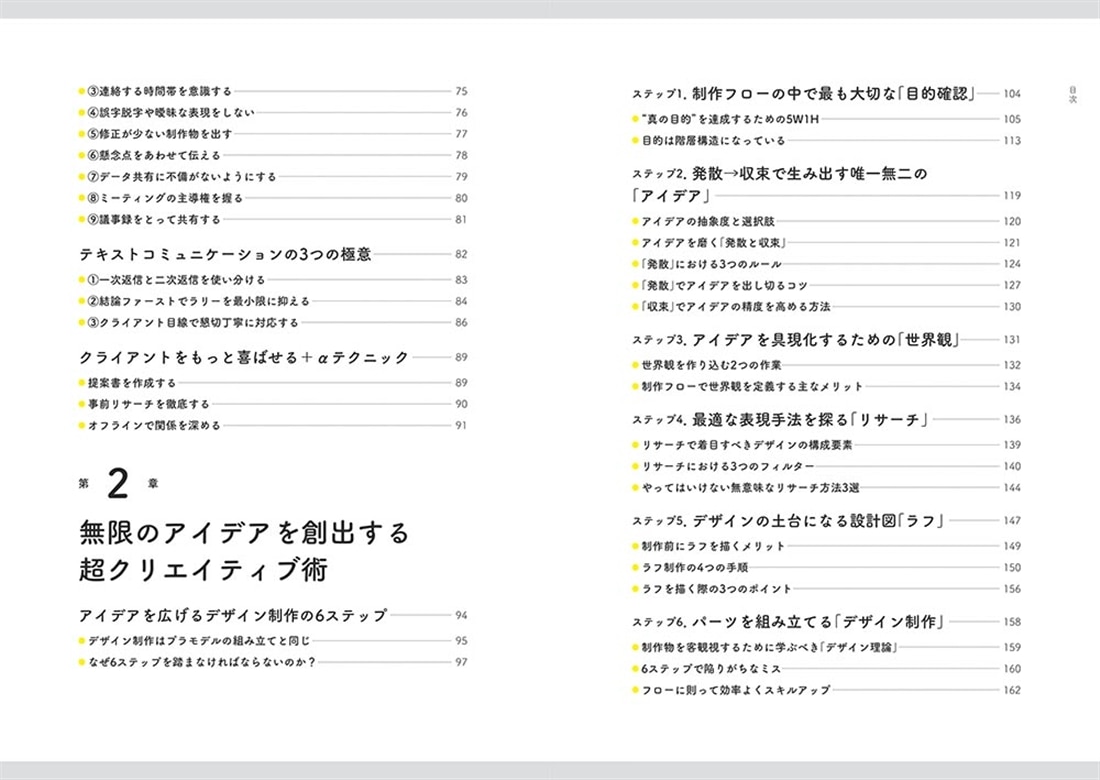Select '「収束」でアイデアの精度を高める方法'

pyautogui.click(x=735, y=307)
